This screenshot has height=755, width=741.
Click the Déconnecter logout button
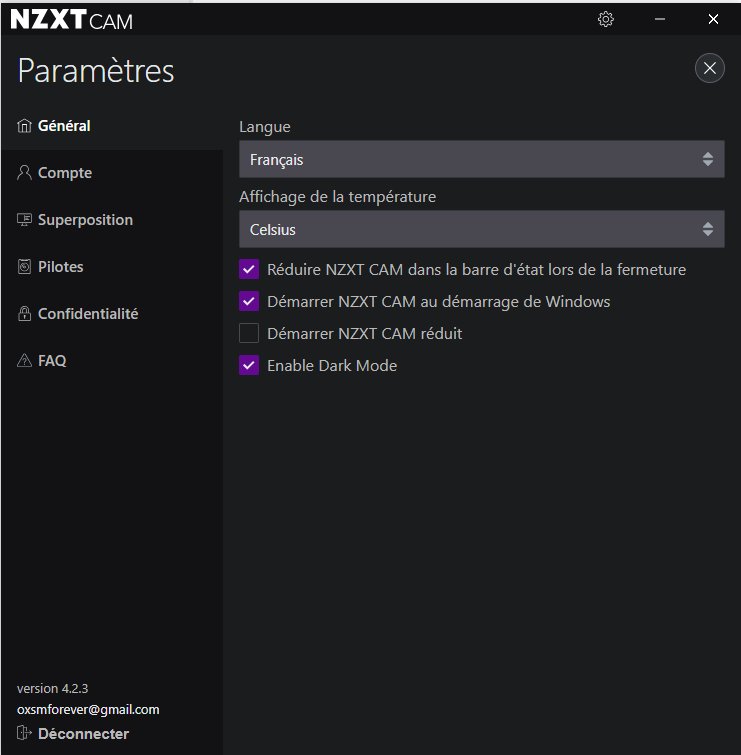[83, 734]
